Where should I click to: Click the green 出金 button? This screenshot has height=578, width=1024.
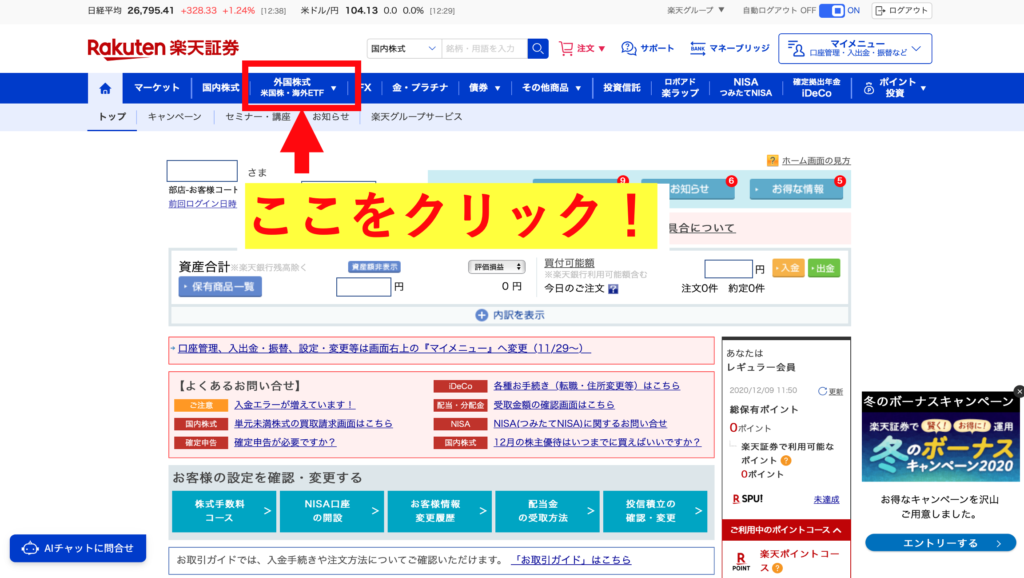(x=824, y=268)
